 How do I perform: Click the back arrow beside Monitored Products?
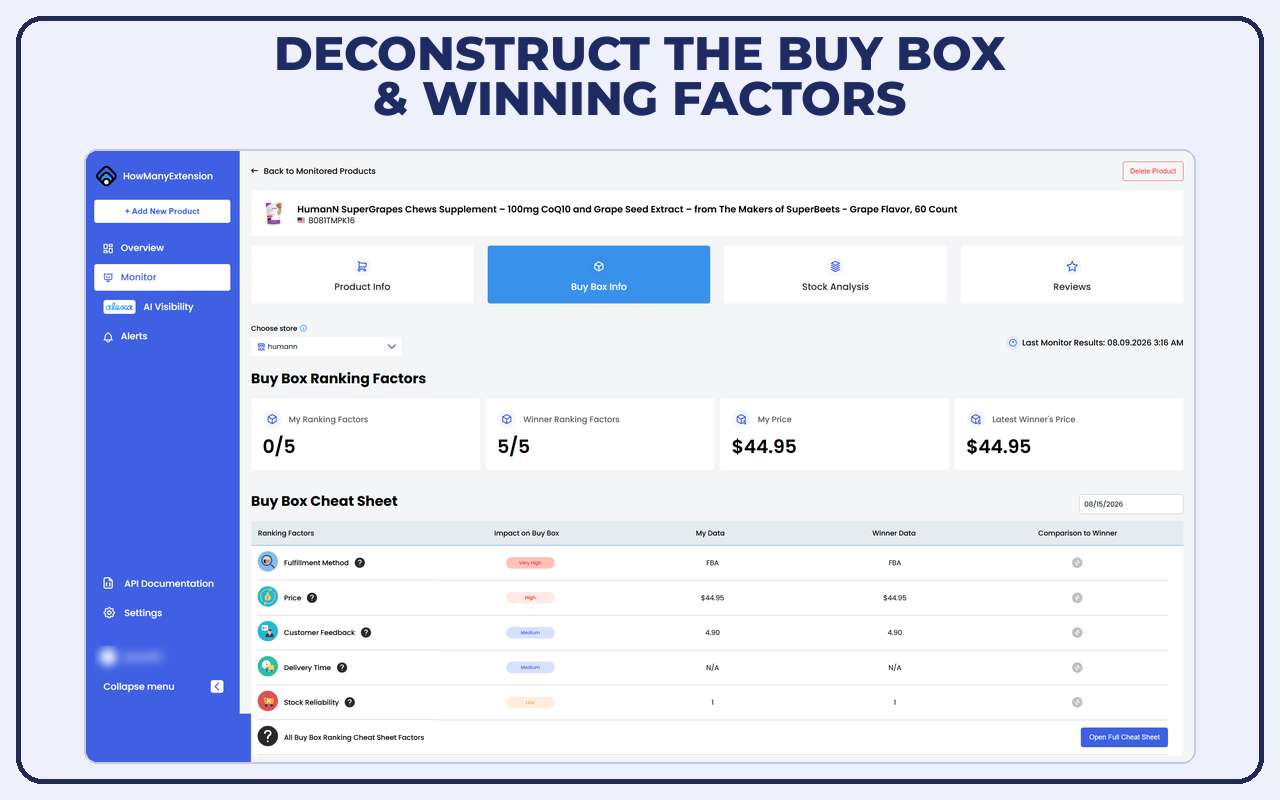tap(255, 171)
